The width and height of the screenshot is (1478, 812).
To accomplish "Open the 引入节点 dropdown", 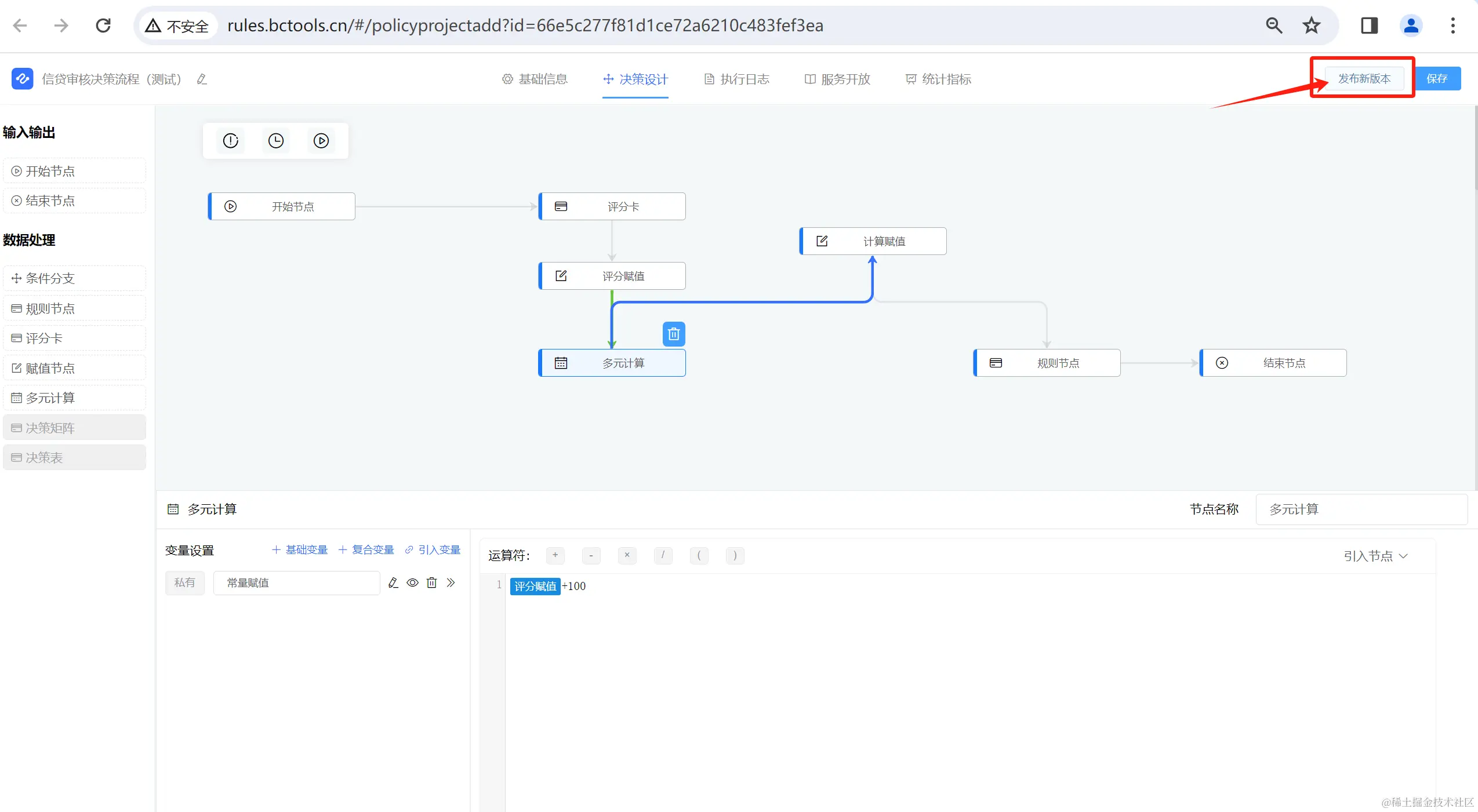I will [x=1375, y=556].
